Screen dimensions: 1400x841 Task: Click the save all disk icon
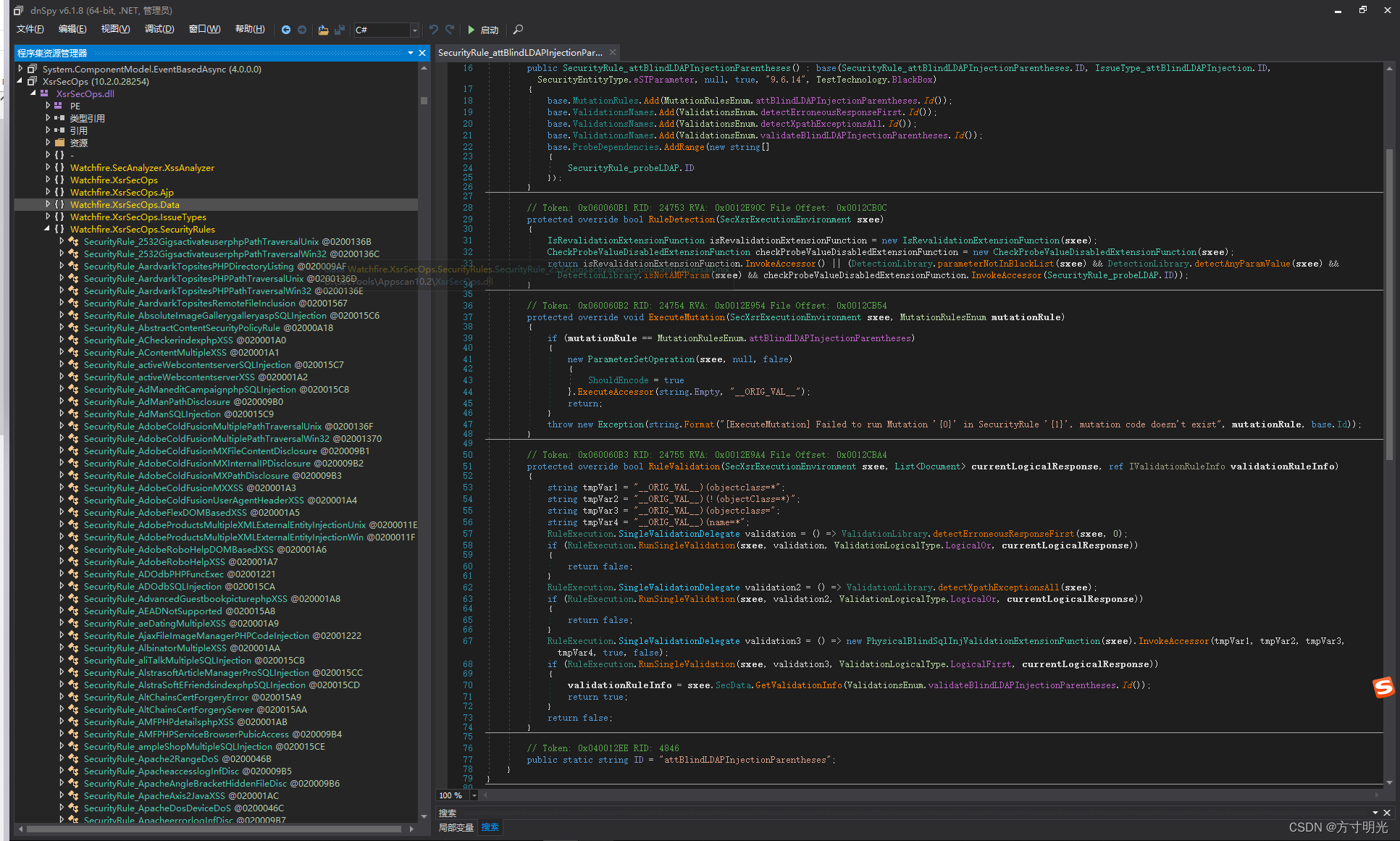(339, 30)
